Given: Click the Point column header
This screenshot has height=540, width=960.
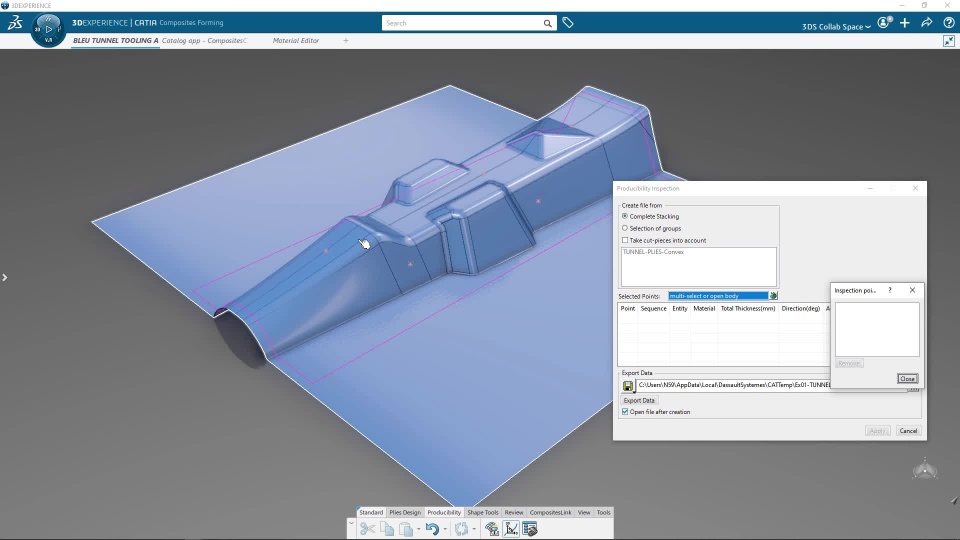Looking at the screenshot, I should (628, 309).
